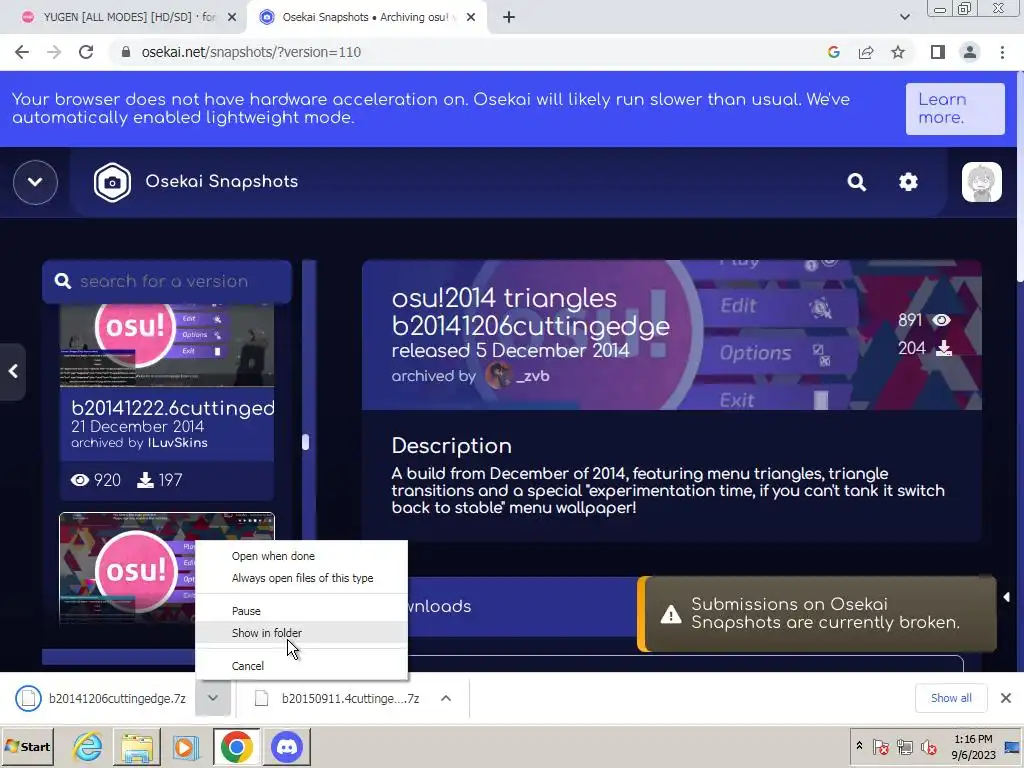Click the page vertical scrollbar
This screenshot has height=768, width=1024.
point(1019,176)
